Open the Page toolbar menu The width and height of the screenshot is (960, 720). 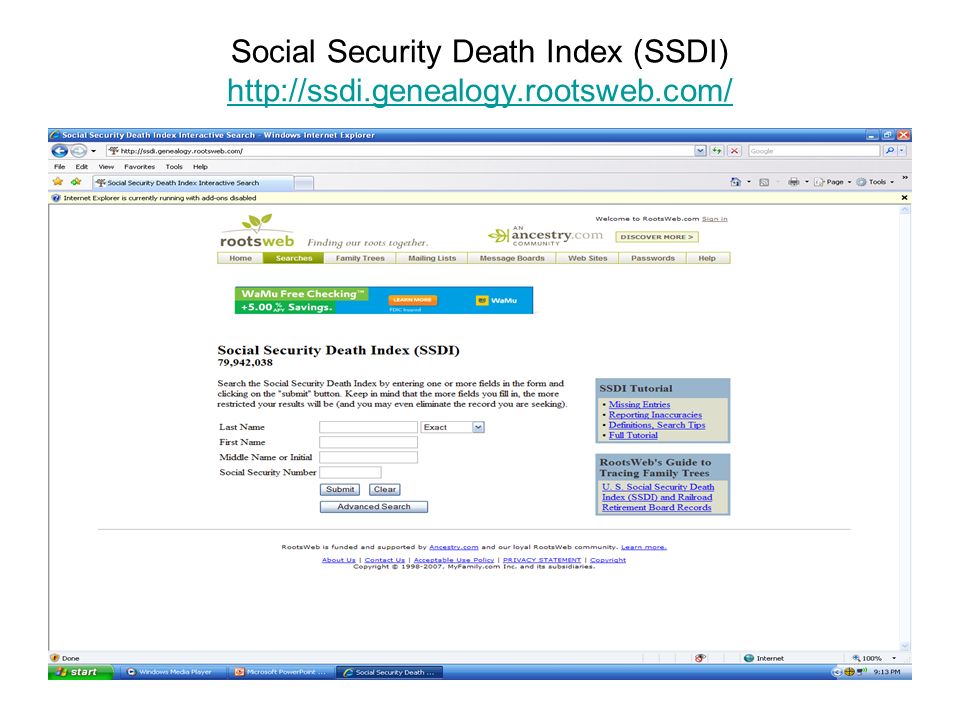(833, 182)
